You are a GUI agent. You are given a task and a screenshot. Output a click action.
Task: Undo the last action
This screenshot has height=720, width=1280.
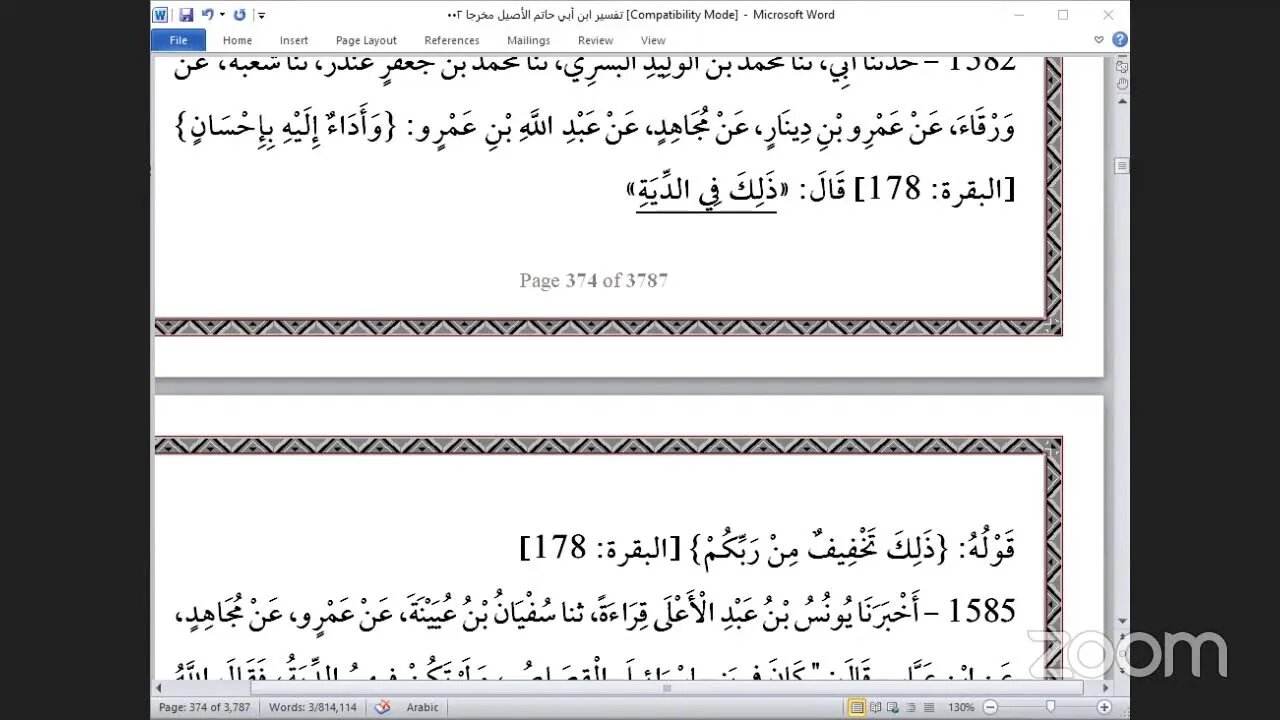pyautogui.click(x=207, y=15)
